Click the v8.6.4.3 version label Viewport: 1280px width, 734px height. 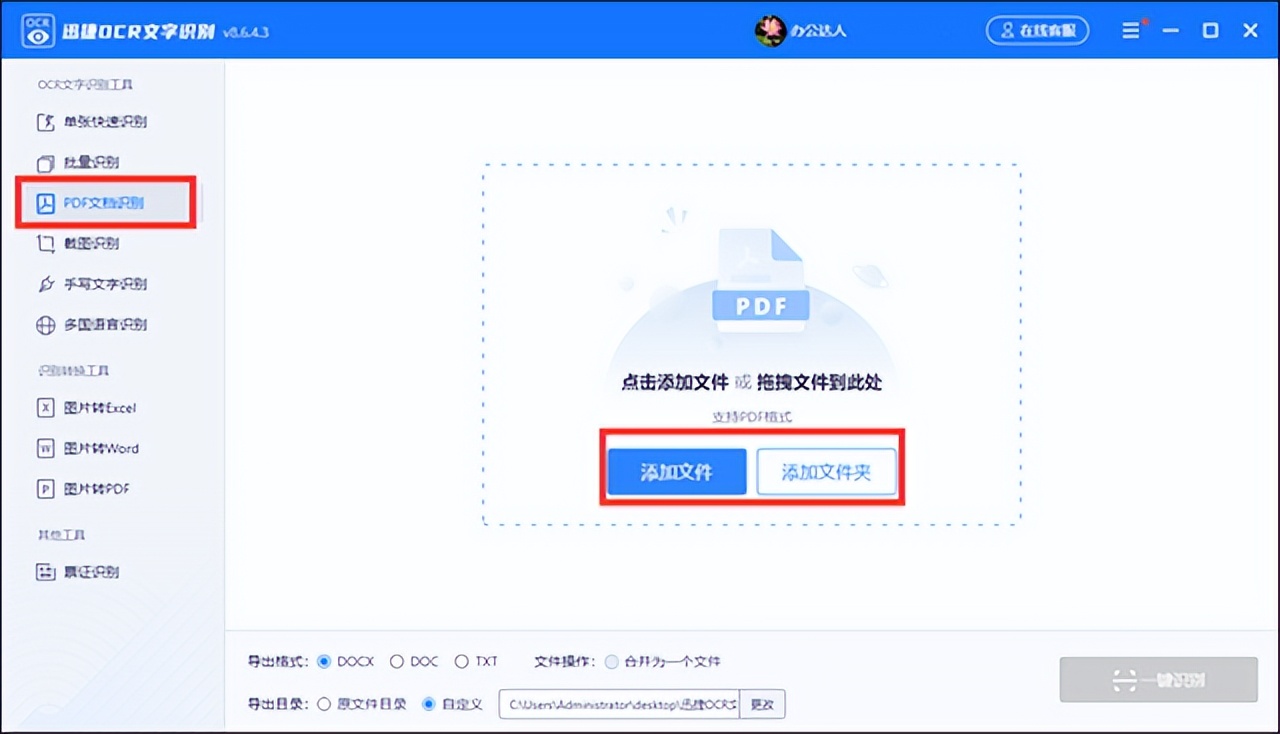(x=247, y=32)
